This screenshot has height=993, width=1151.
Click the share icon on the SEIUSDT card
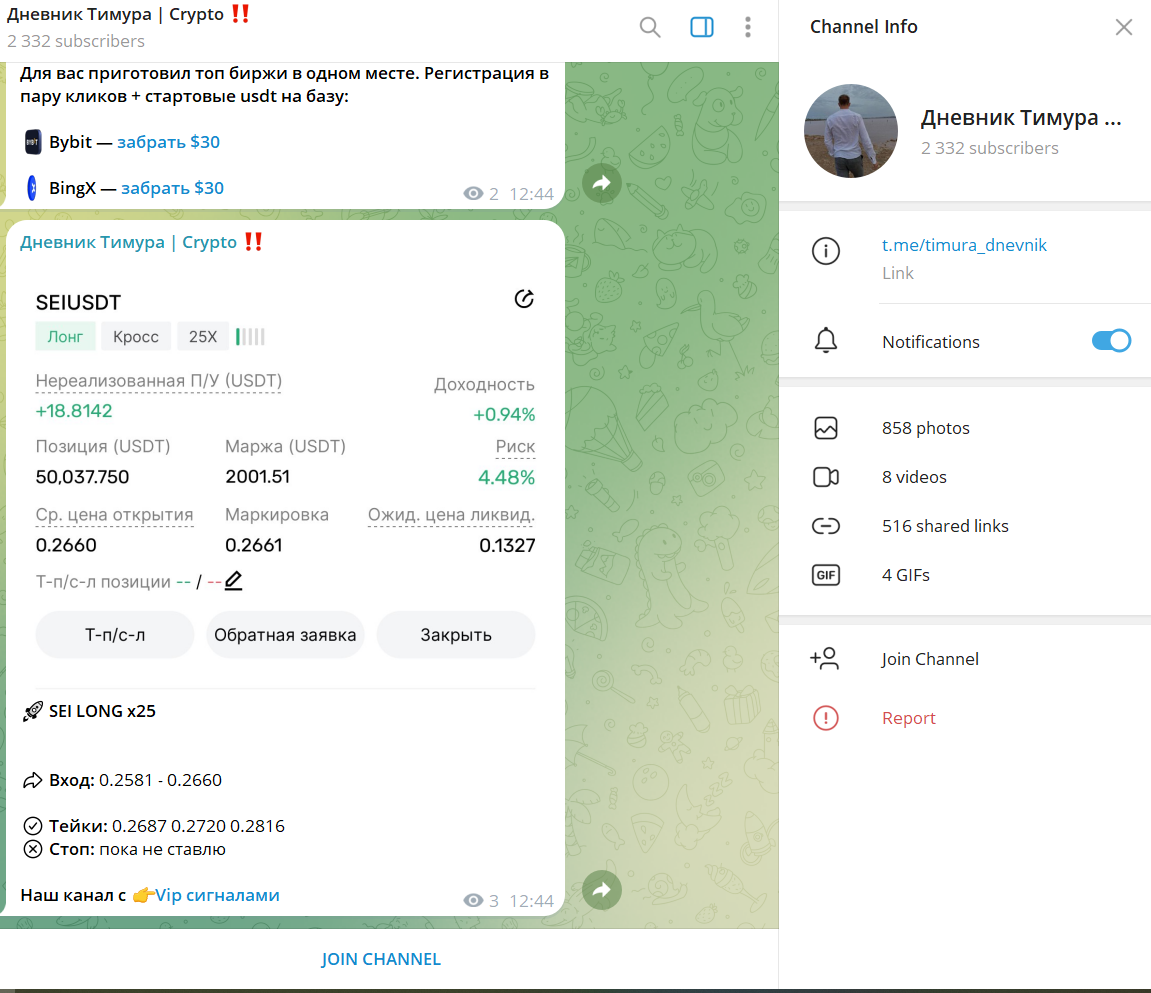click(523, 299)
